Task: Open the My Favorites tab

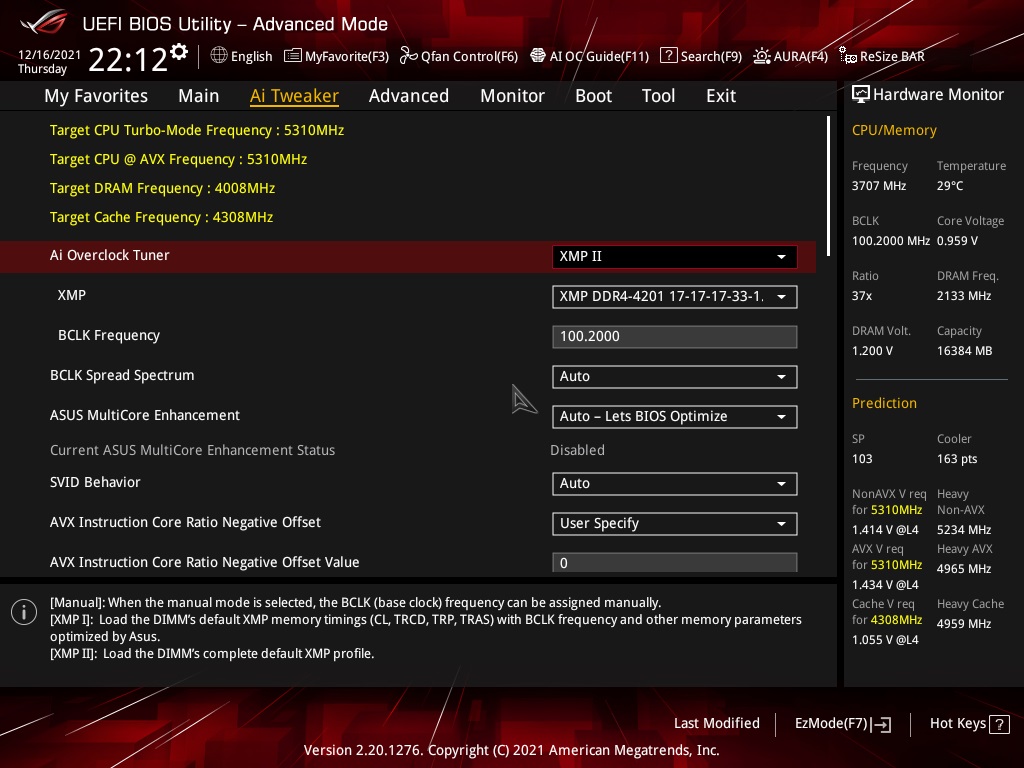Action: click(x=96, y=96)
